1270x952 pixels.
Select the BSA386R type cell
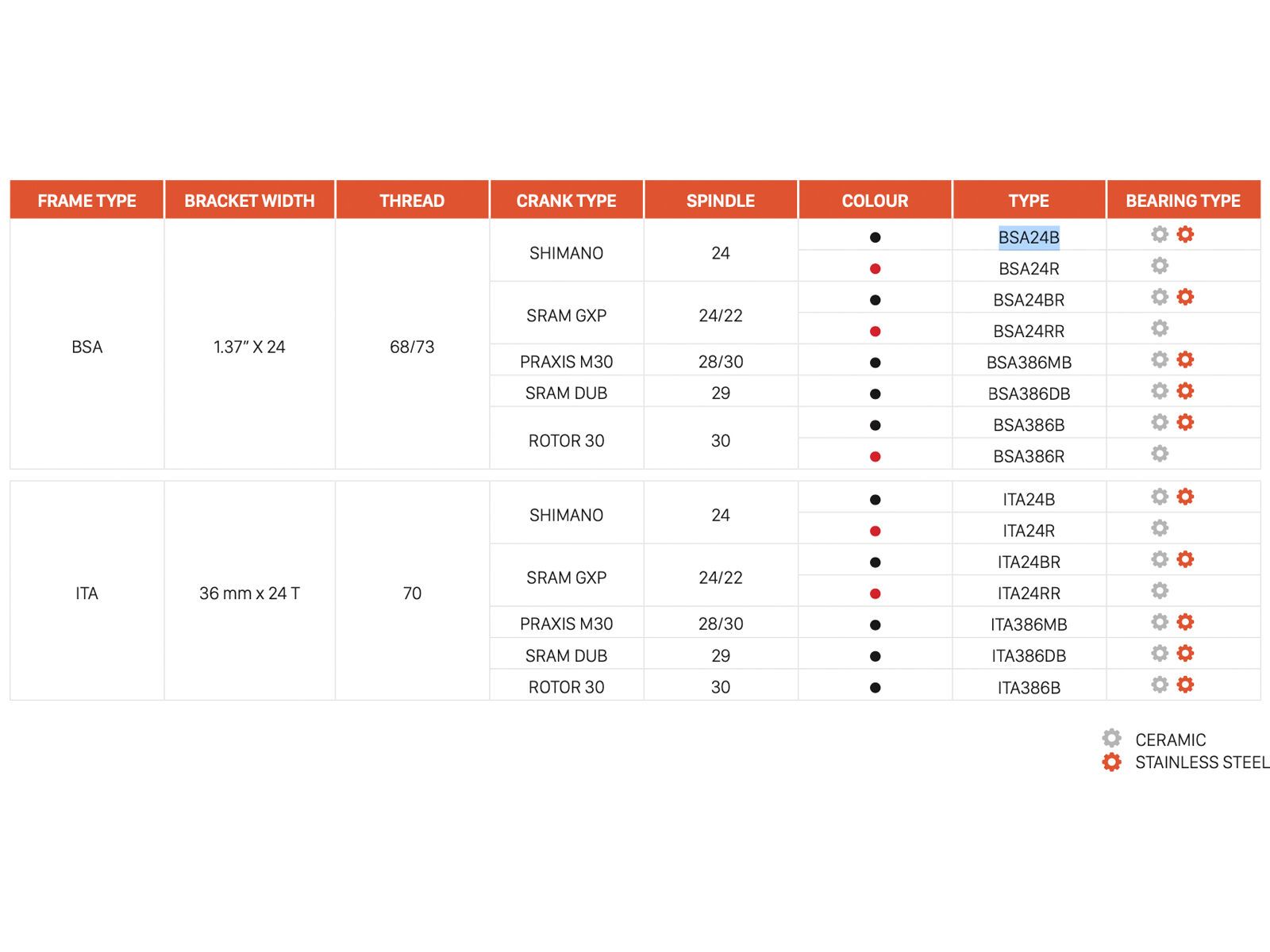1029,456
